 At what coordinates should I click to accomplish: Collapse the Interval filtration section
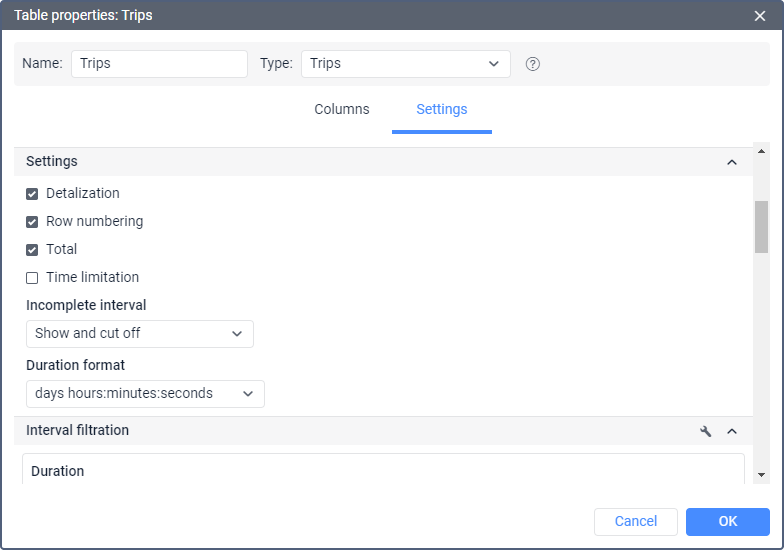pyautogui.click(x=732, y=431)
